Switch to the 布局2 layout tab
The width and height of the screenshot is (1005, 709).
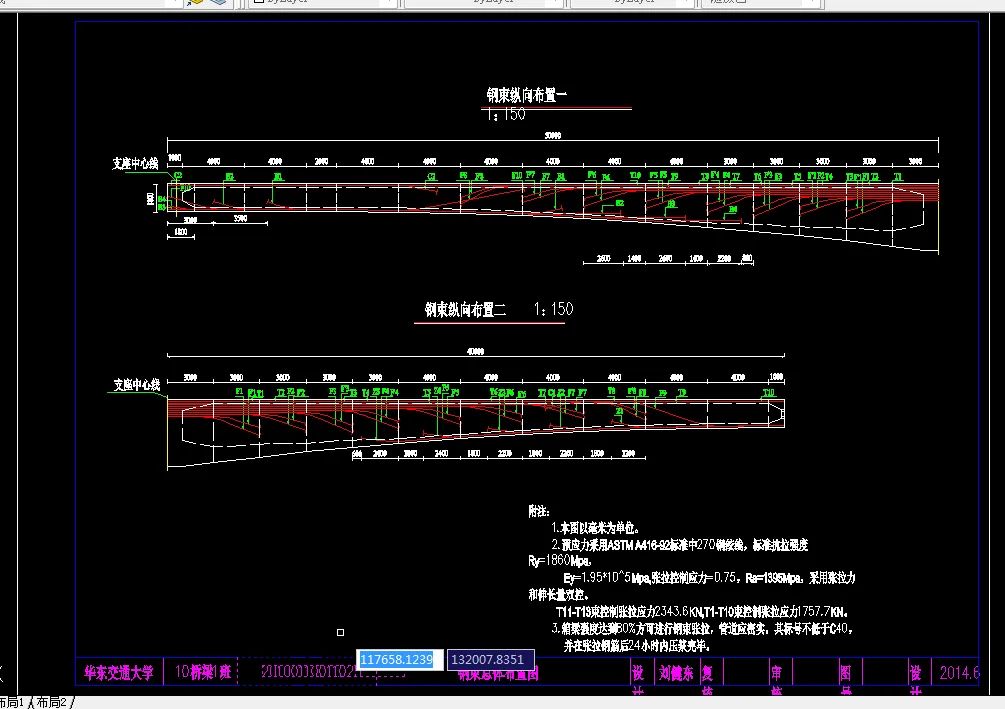pos(51,702)
